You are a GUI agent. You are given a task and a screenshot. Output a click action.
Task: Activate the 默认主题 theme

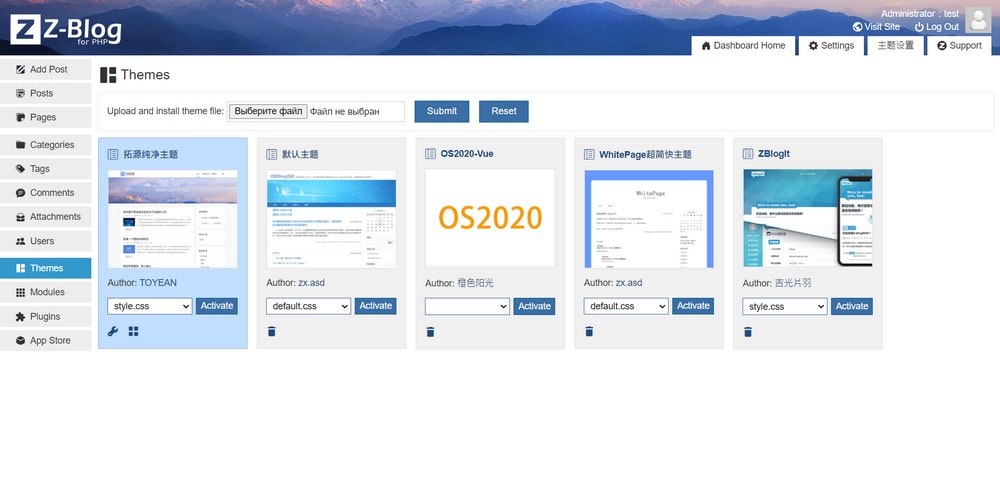point(376,306)
